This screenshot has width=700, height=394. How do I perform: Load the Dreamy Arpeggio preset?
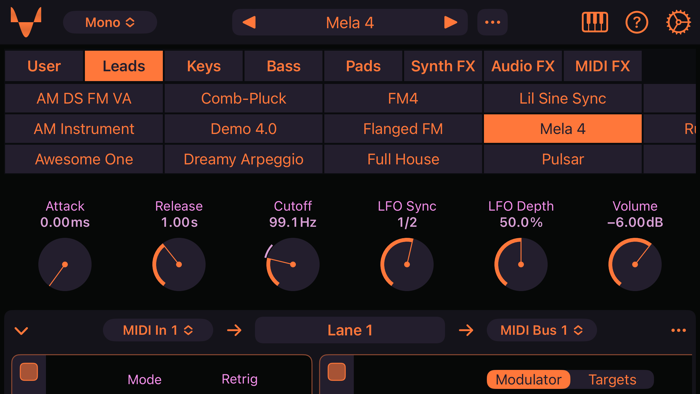click(243, 159)
